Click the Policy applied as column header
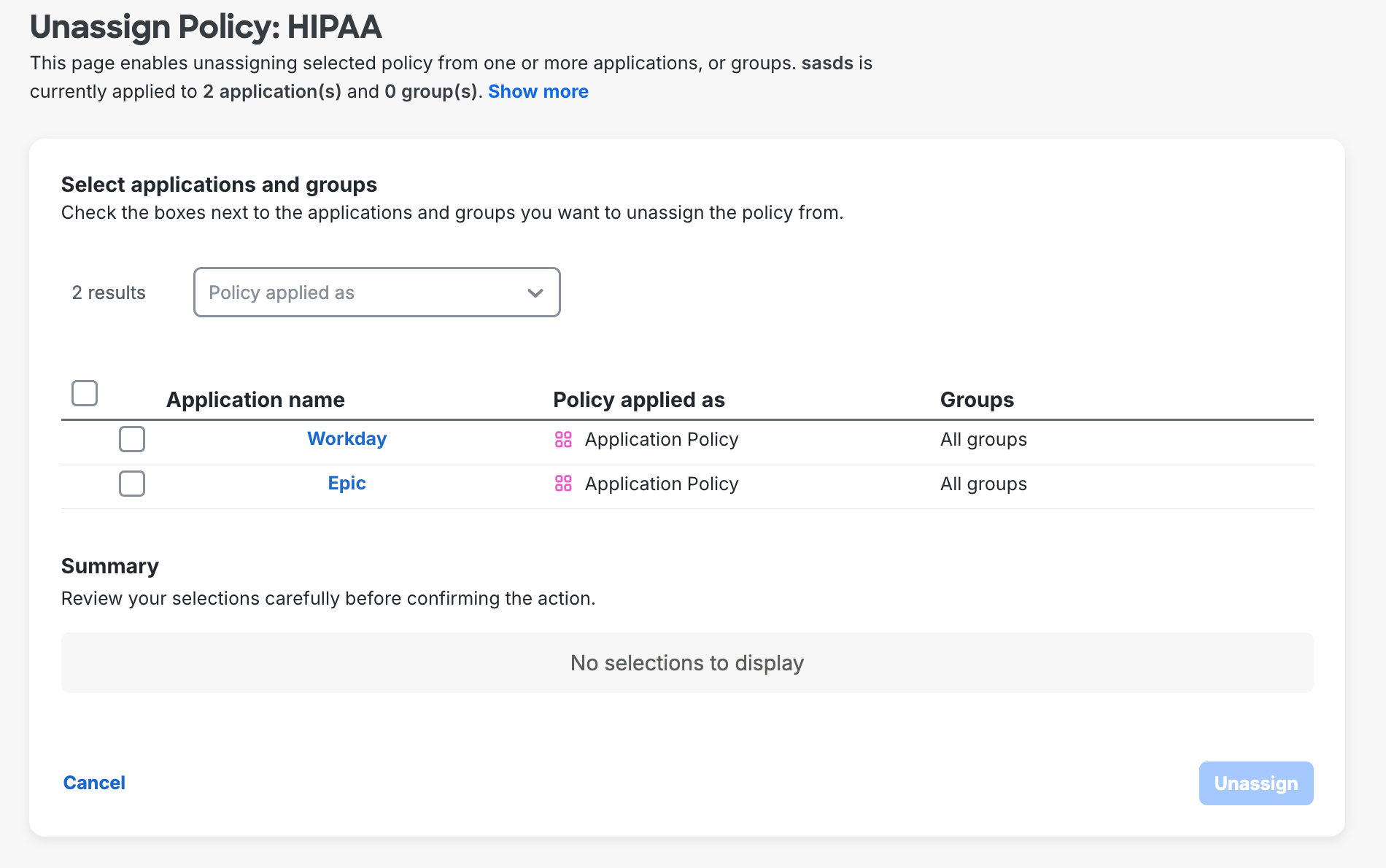Image resolution: width=1386 pixels, height=868 pixels. (639, 400)
